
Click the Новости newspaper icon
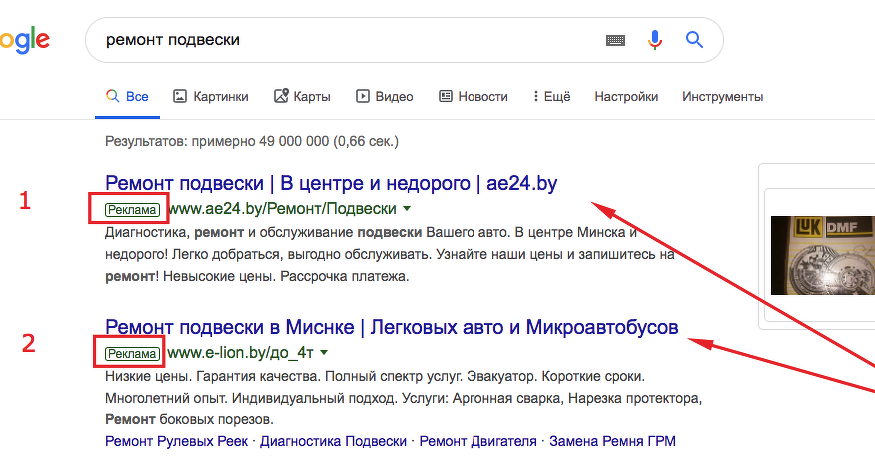click(x=445, y=96)
